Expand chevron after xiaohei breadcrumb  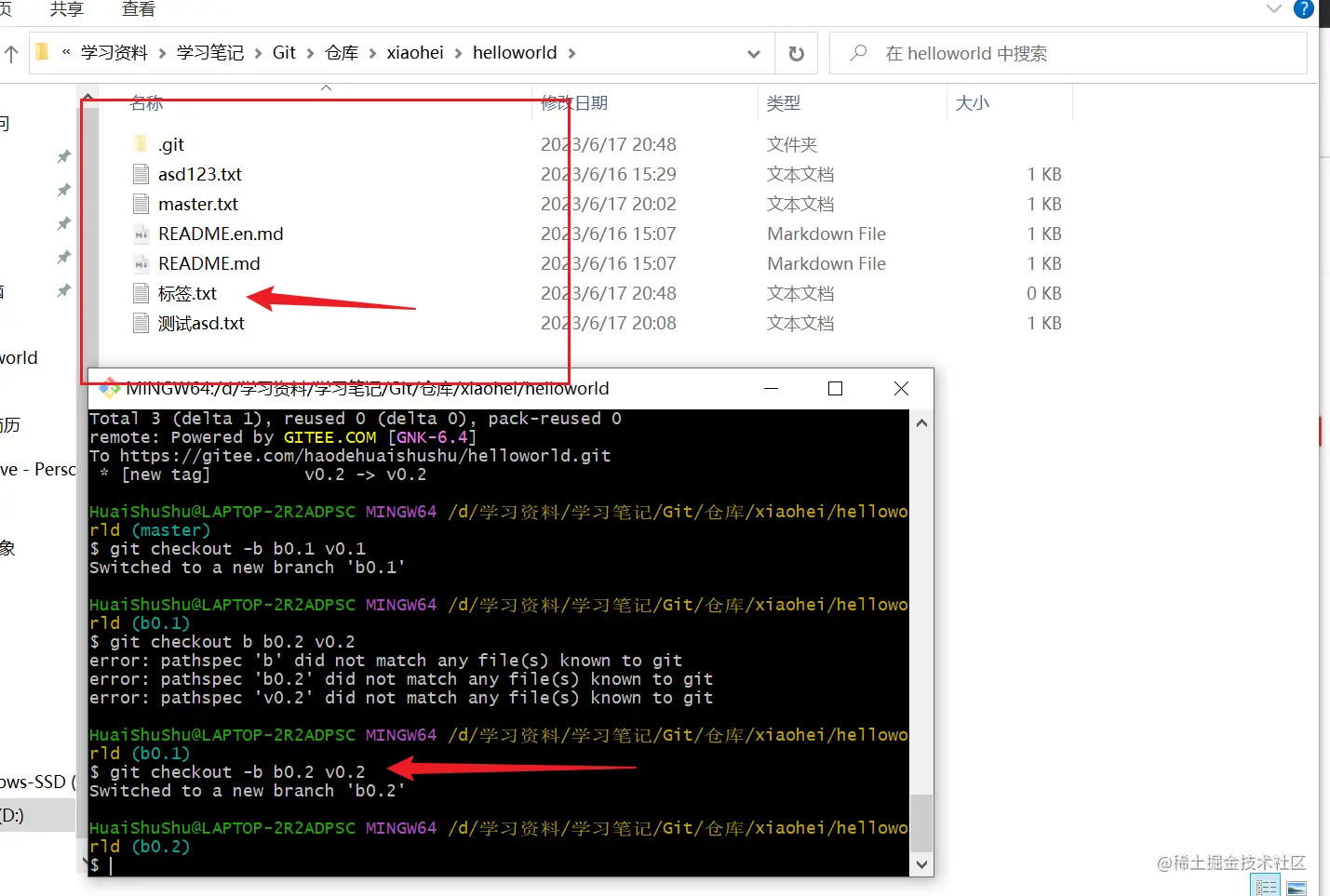pyautogui.click(x=458, y=53)
